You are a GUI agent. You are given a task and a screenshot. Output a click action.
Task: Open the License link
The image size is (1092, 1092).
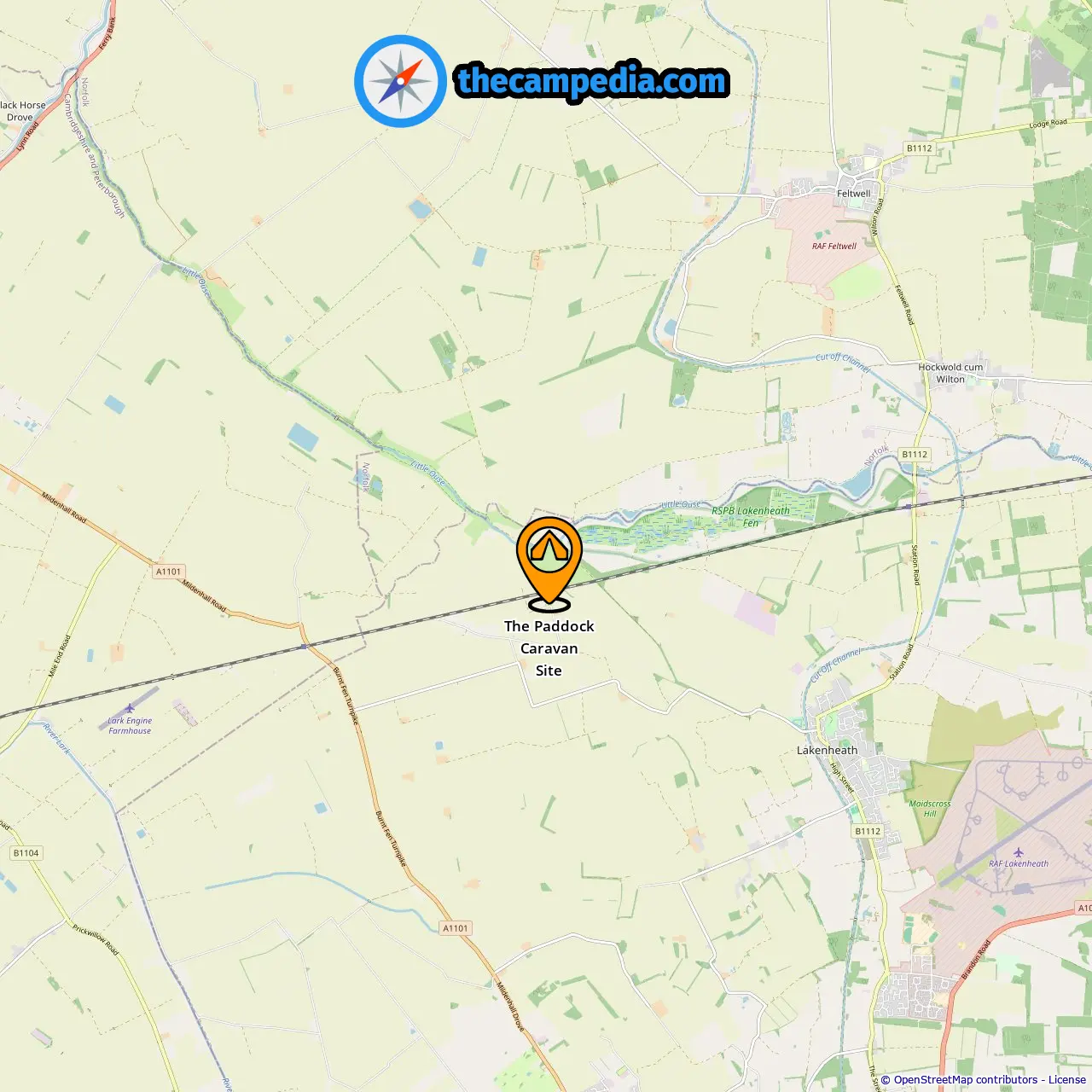tap(1067, 1079)
